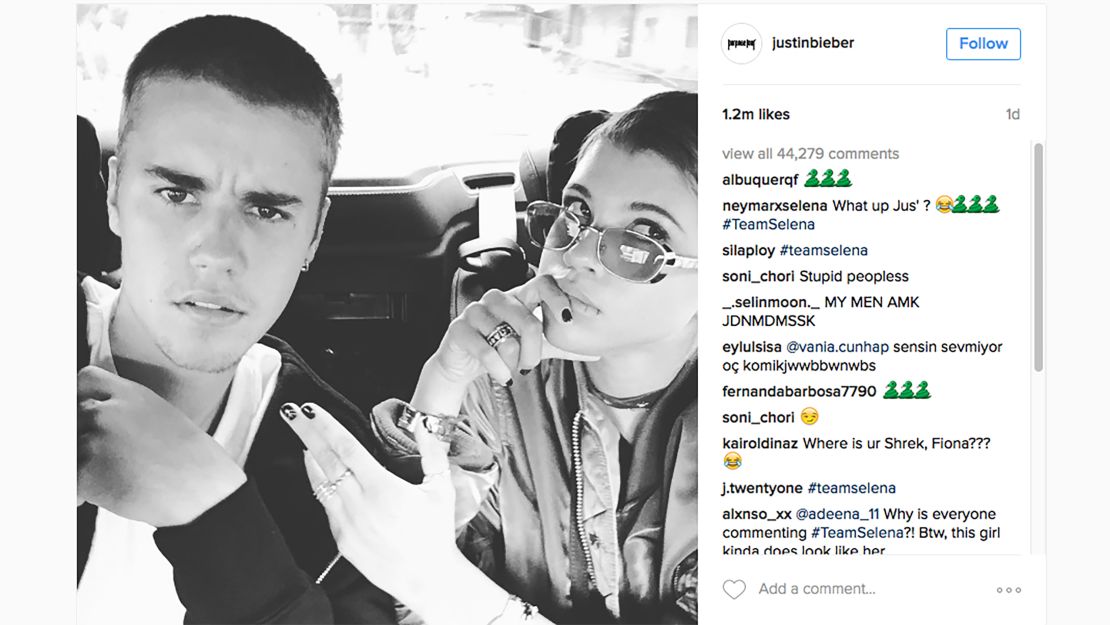Open the three-dot more options menu
Image resolution: width=1110 pixels, height=625 pixels.
pos(1009,590)
